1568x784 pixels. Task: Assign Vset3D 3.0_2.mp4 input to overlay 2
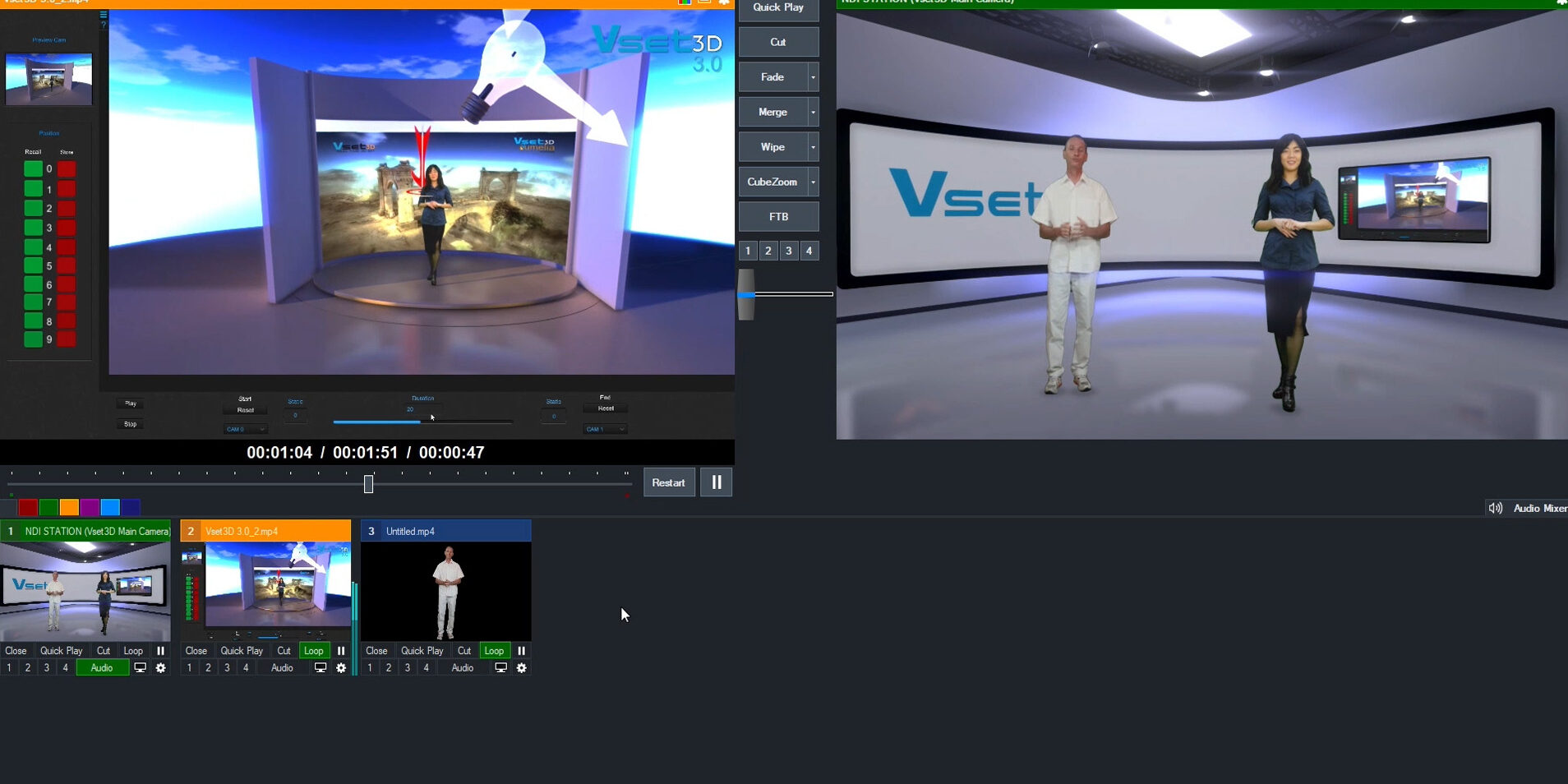click(x=208, y=668)
